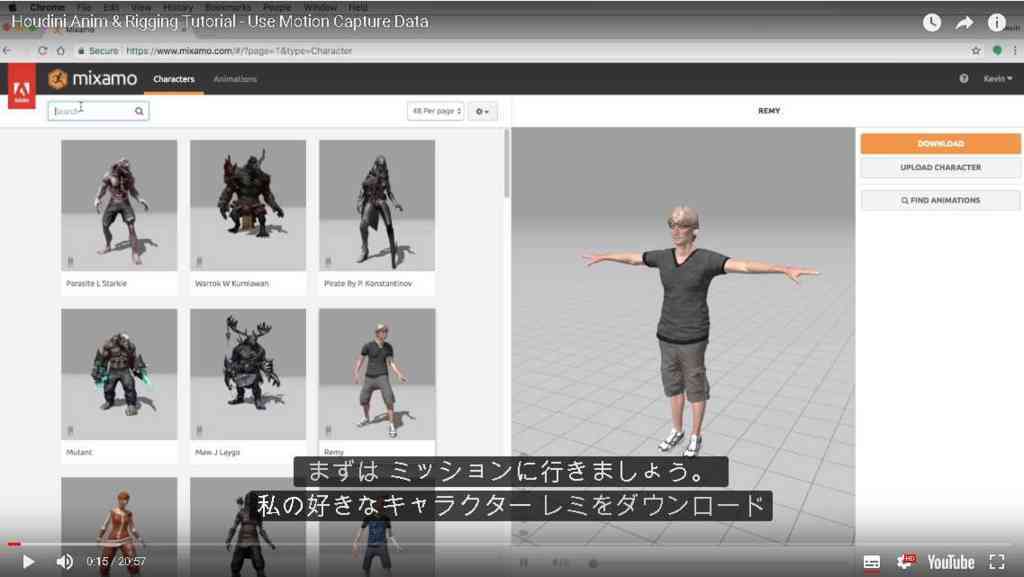Viewport: 1024px width, 577px height.
Task: Open the 48 Per page dropdown
Action: 436,111
